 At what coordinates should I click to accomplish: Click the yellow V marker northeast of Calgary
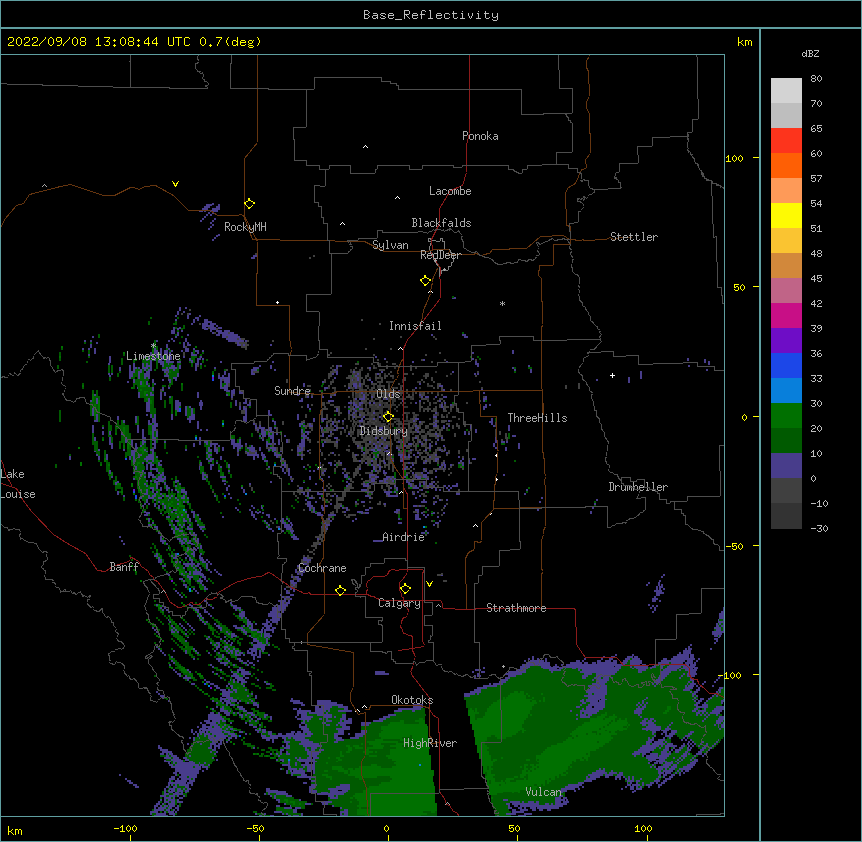(429, 584)
